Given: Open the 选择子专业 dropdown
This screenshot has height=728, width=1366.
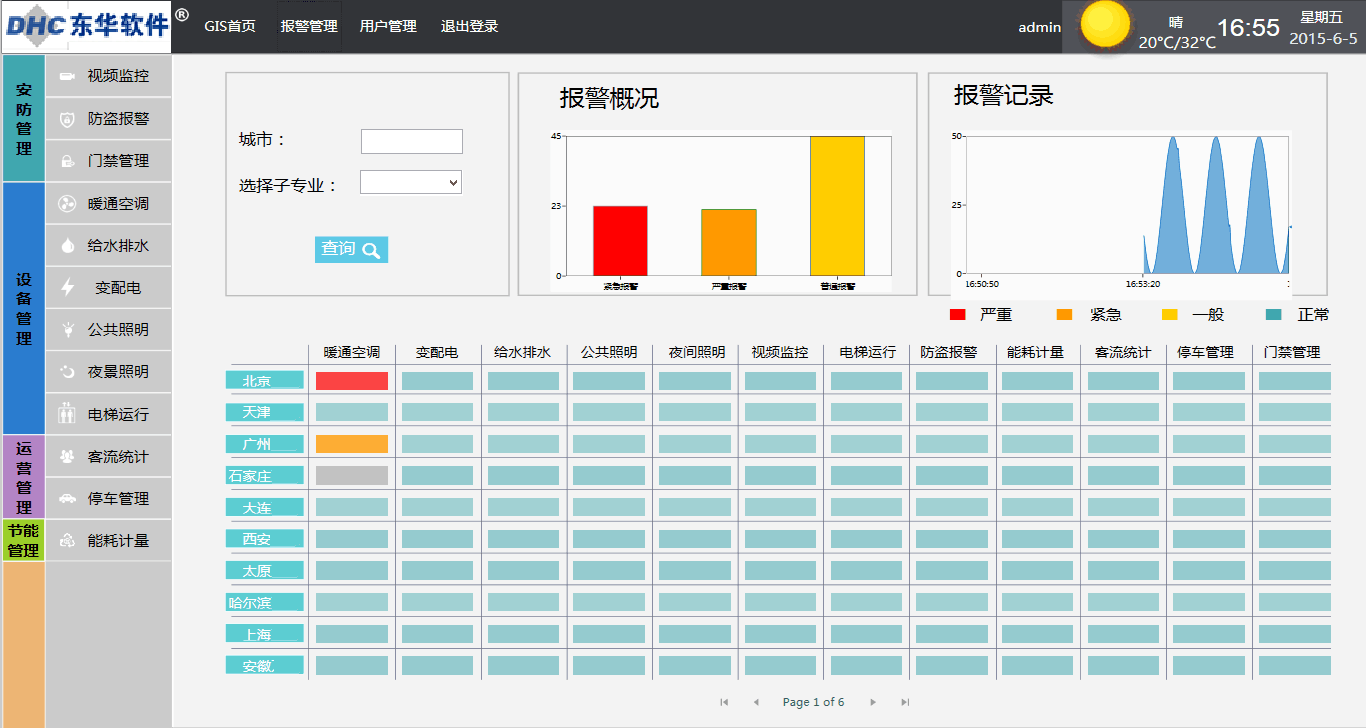Looking at the screenshot, I should click(x=410, y=182).
